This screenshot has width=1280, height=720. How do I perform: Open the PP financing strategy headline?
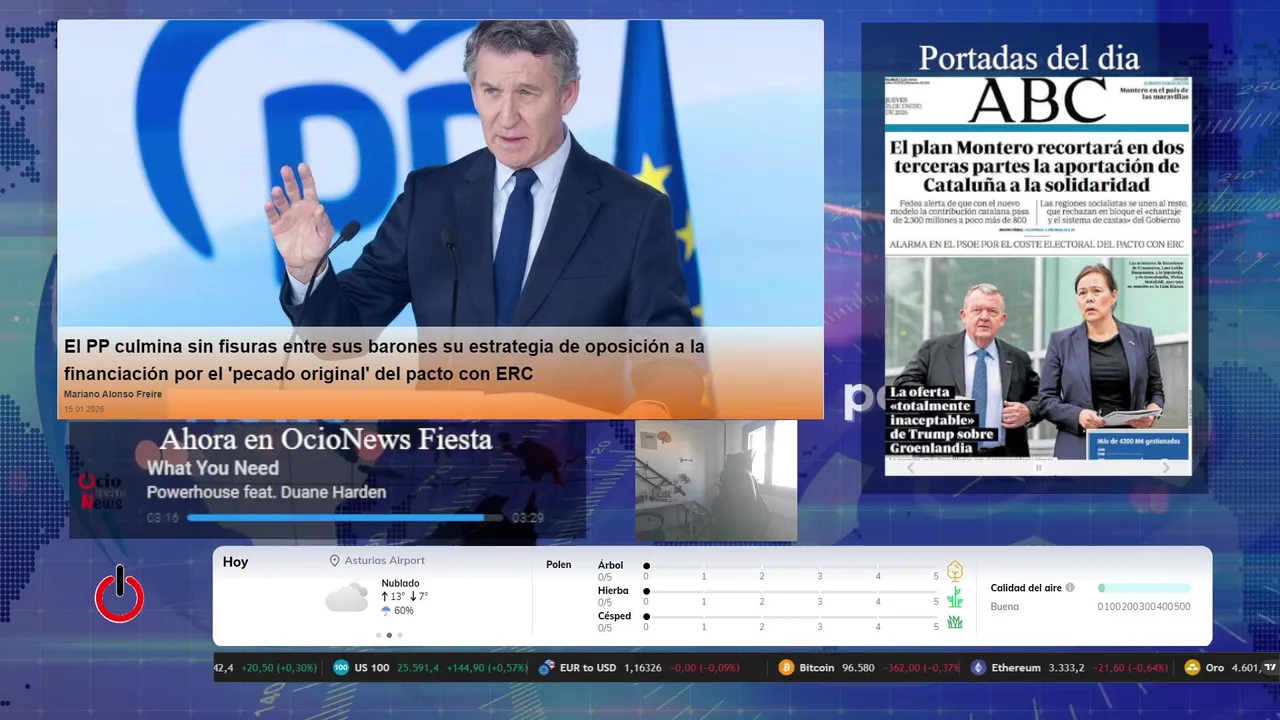point(385,360)
